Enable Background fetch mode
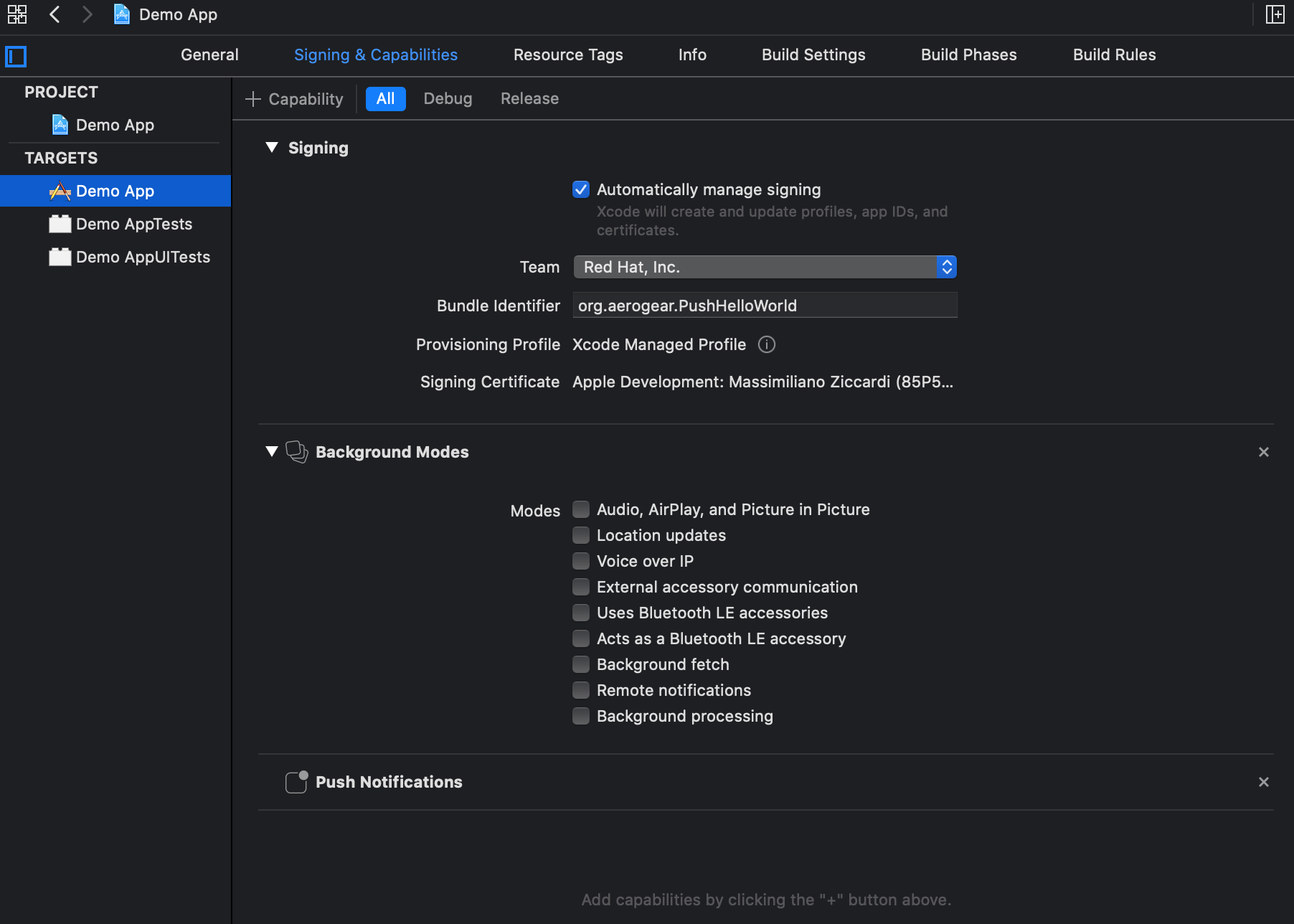The width and height of the screenshot is (1294, 924). (581, 664)
